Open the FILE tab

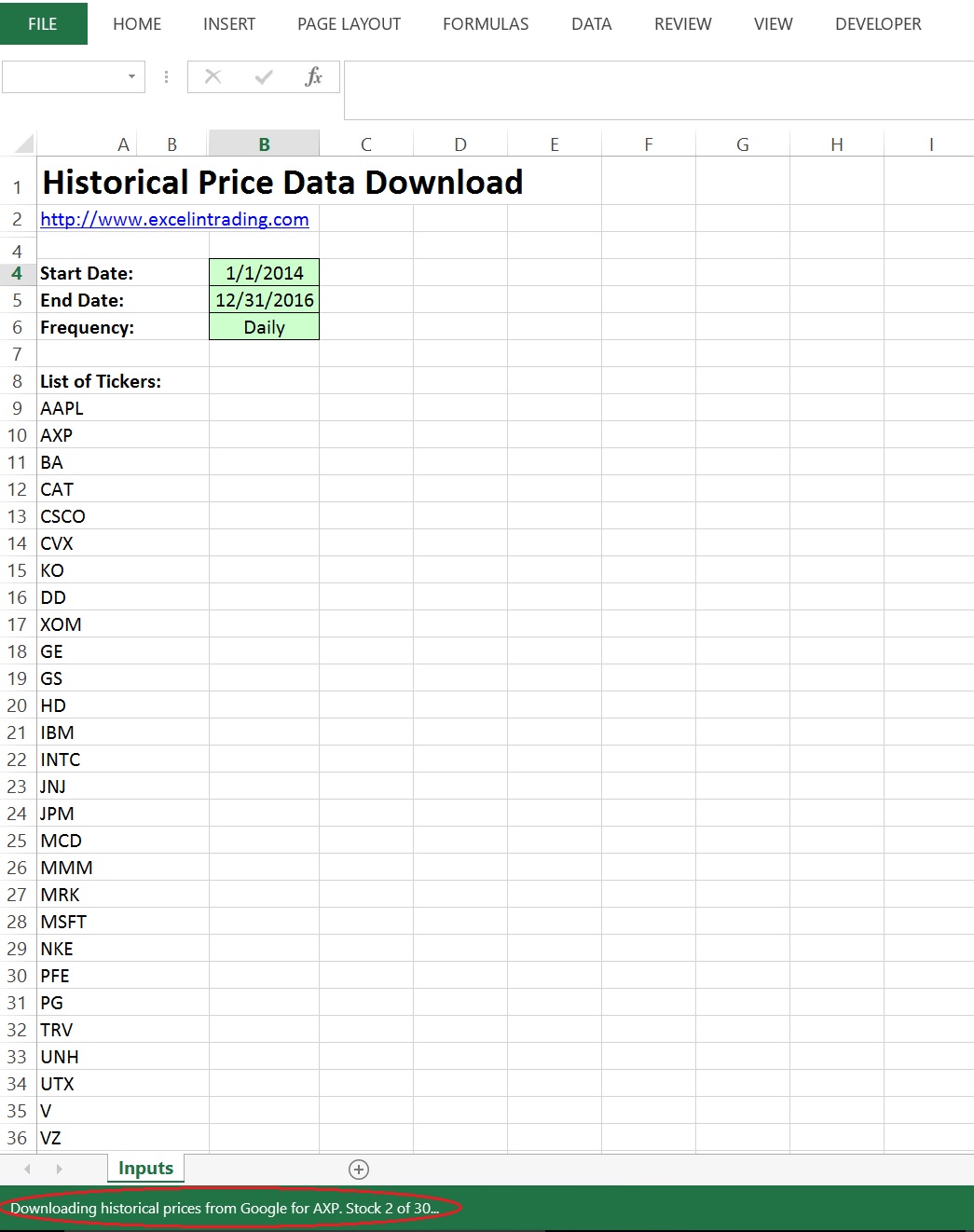pyautogui.click(x=43, y=23)
